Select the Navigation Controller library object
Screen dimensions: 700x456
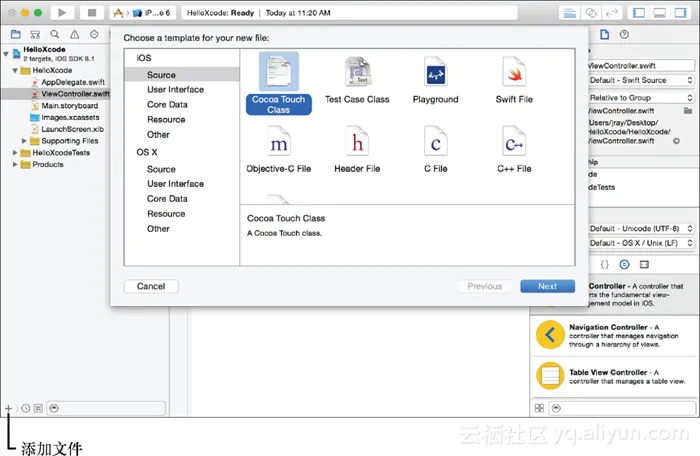[614, 335]
